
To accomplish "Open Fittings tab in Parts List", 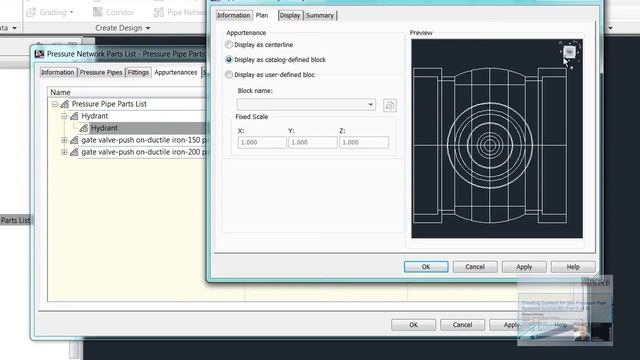I will tap(138, 72).
